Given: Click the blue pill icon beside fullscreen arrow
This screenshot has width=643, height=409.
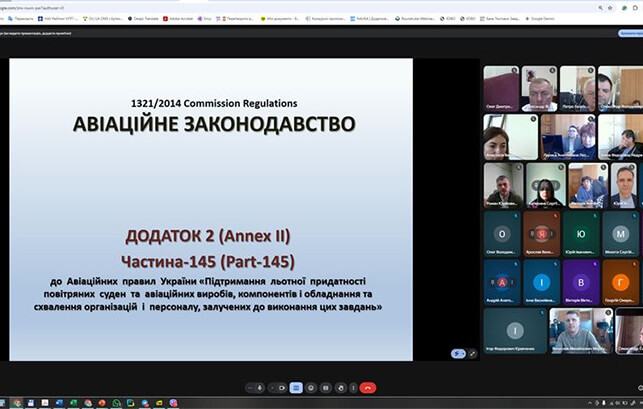Looking at the screenshot, I should click(458, 354).
